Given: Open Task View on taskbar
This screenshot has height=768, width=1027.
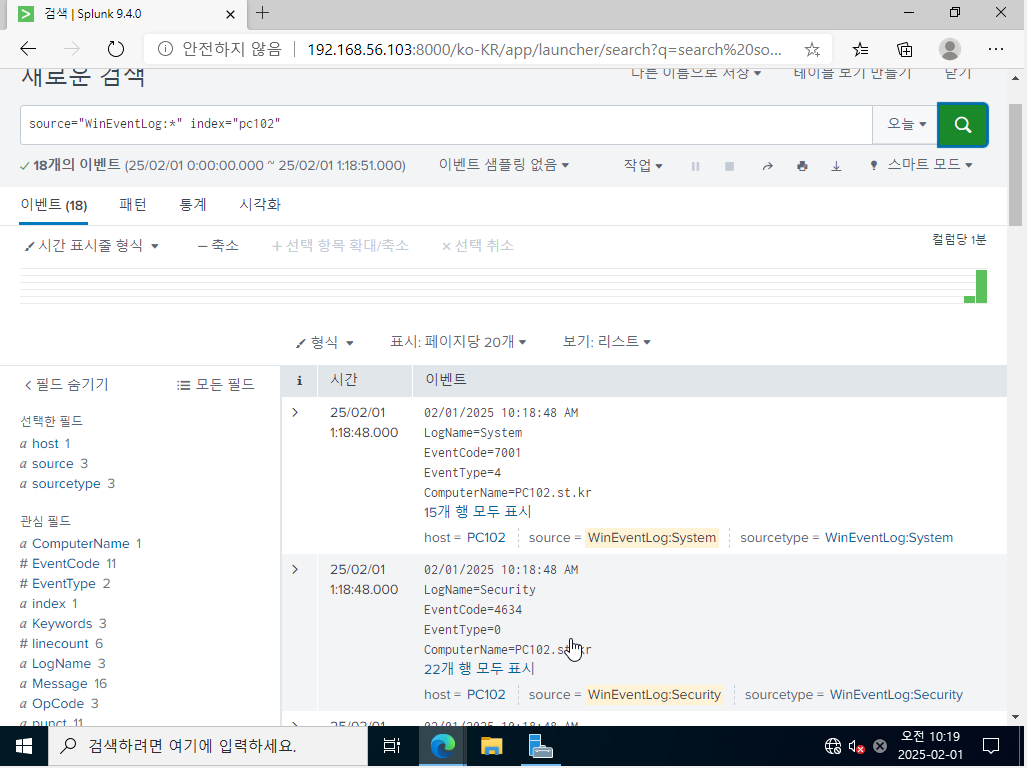Looking at the screenshot, I should (392, 746).
